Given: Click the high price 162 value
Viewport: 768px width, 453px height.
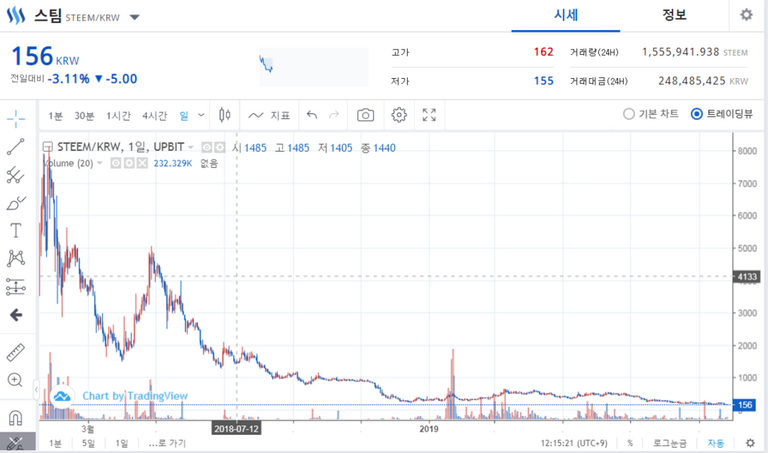Looking at the screenshot, I should pyautogui.click(x=543, y=52).
